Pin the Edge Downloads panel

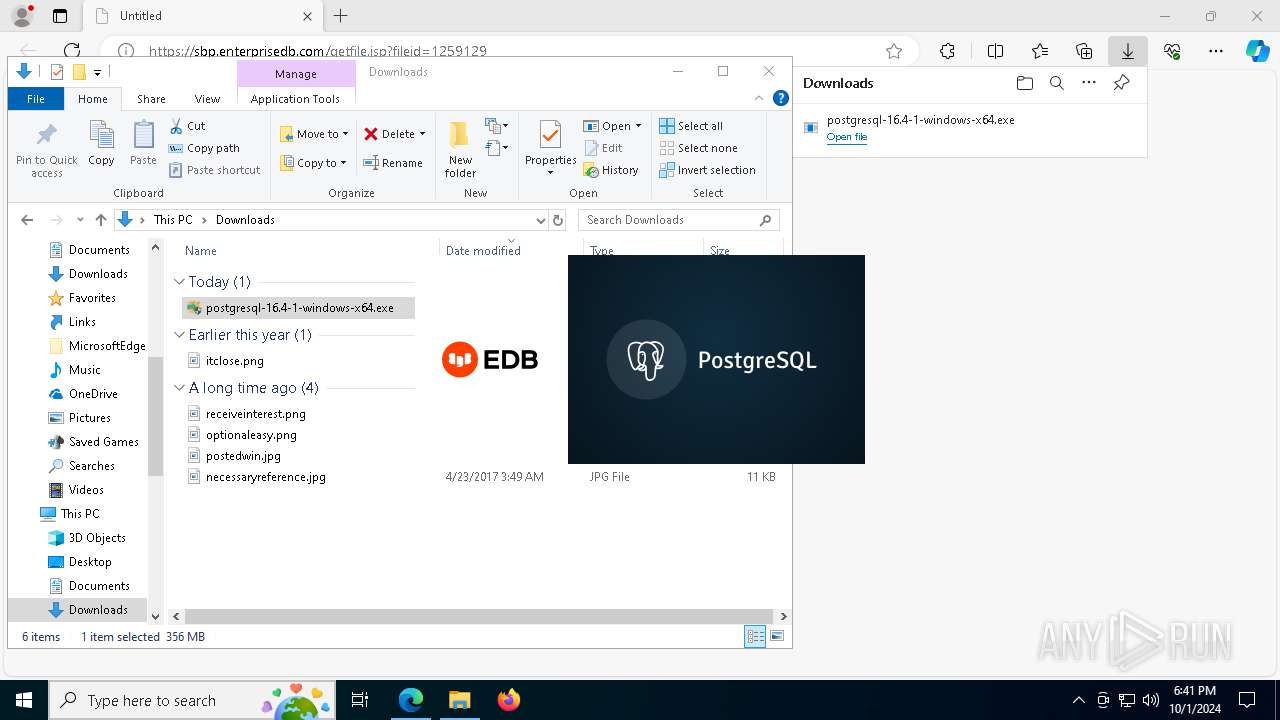tap(1121, 83)
